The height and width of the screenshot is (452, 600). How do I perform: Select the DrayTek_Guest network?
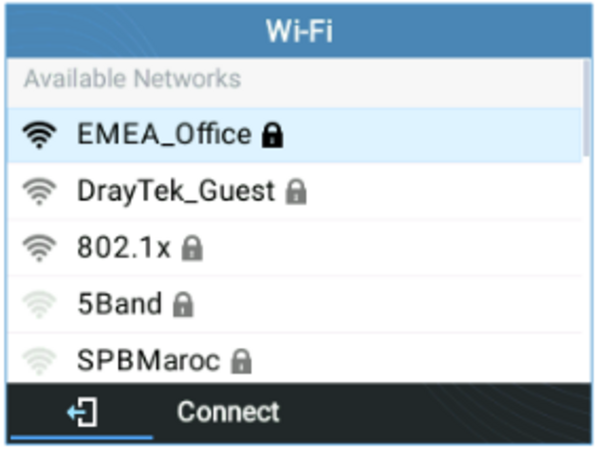tap(175, 191)
